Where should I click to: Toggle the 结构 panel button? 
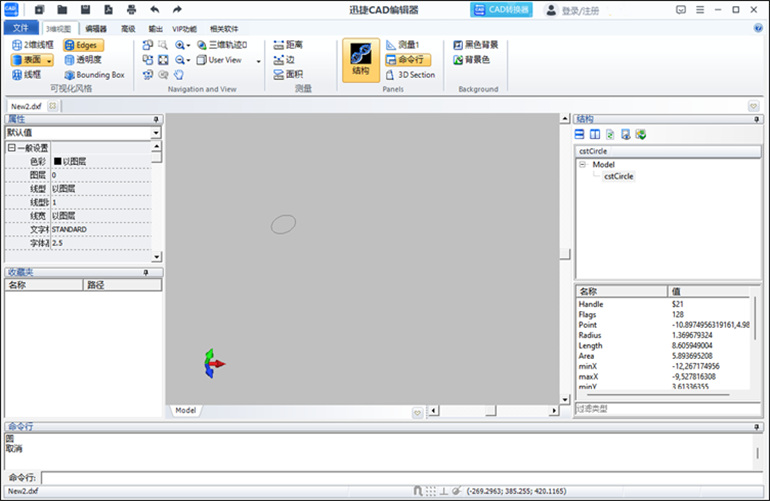tap(361, 59)
